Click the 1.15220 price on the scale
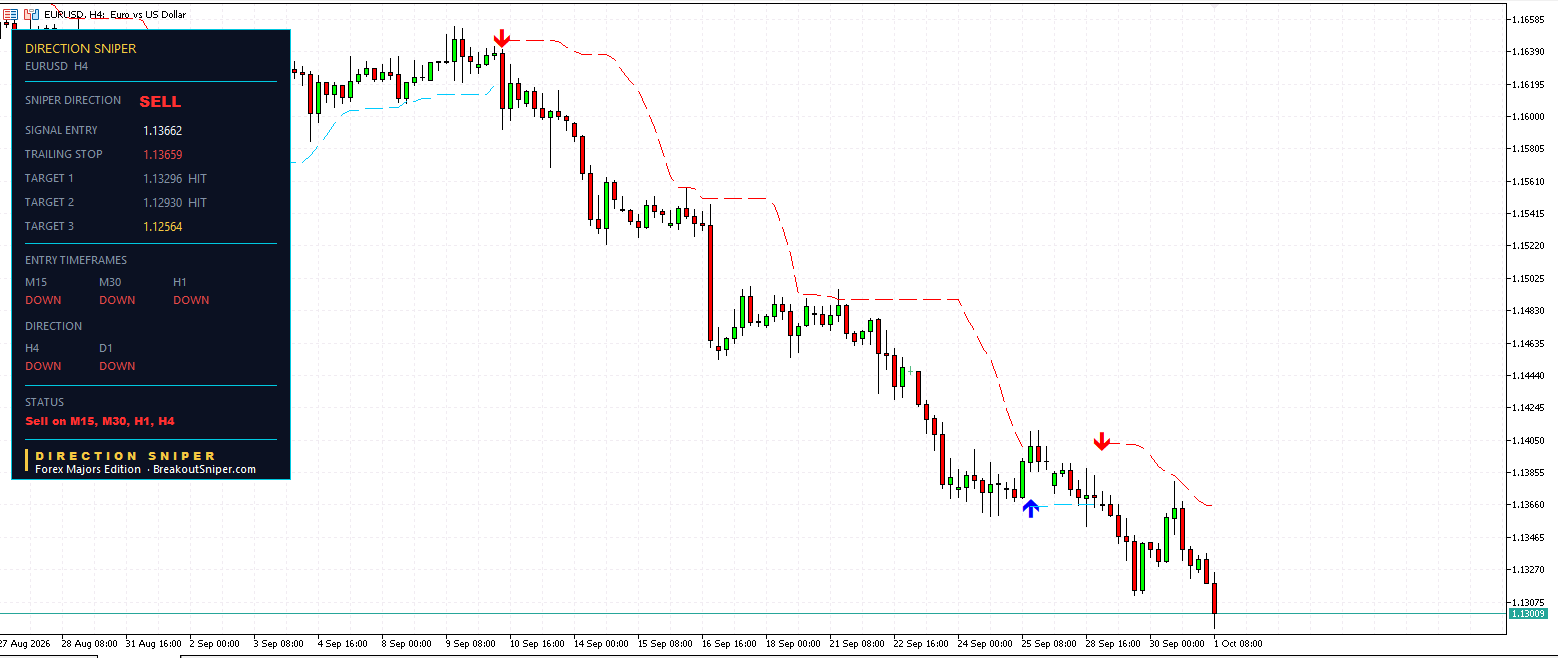 1530,245
